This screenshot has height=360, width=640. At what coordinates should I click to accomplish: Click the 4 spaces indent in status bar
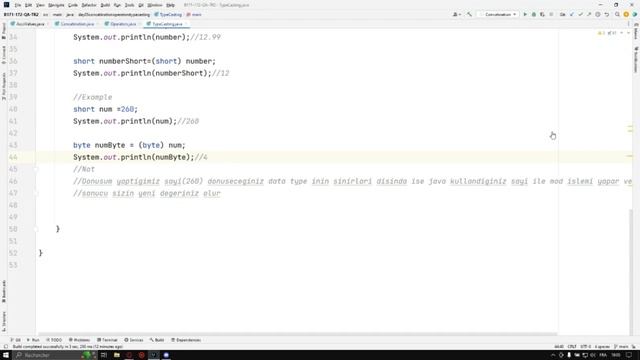click(602, 347)
